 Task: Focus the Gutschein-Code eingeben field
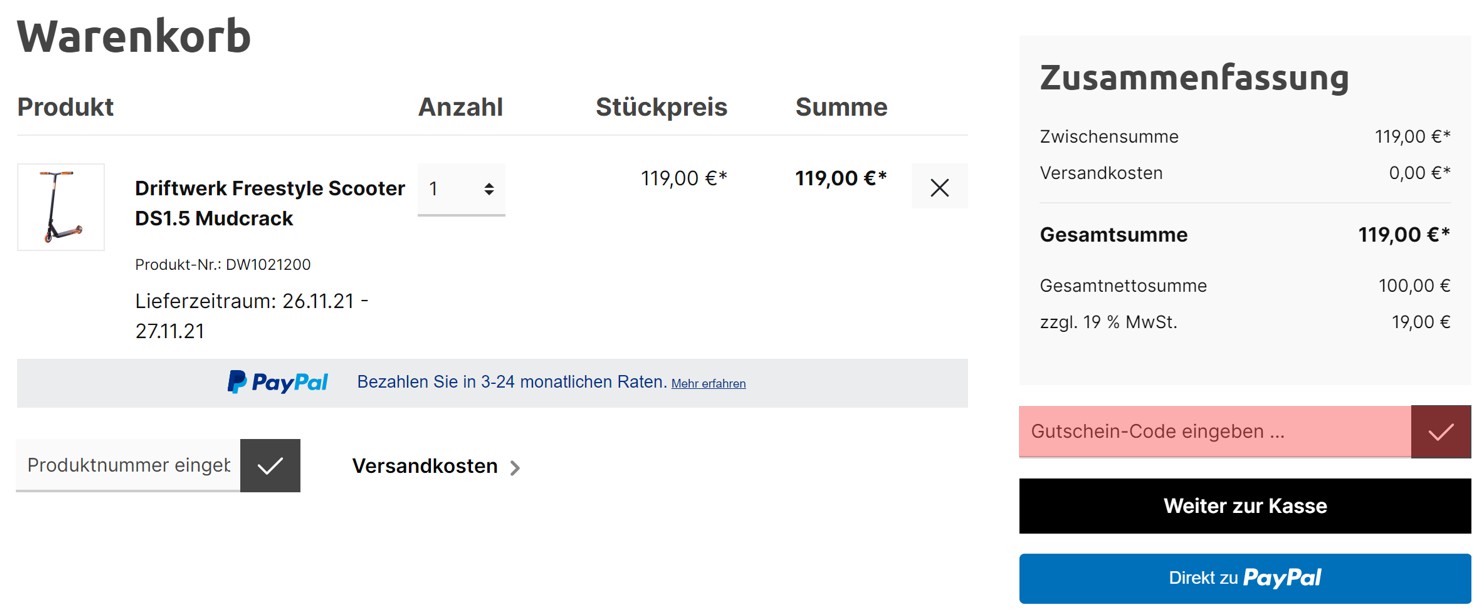click(x=1215, y=432)
